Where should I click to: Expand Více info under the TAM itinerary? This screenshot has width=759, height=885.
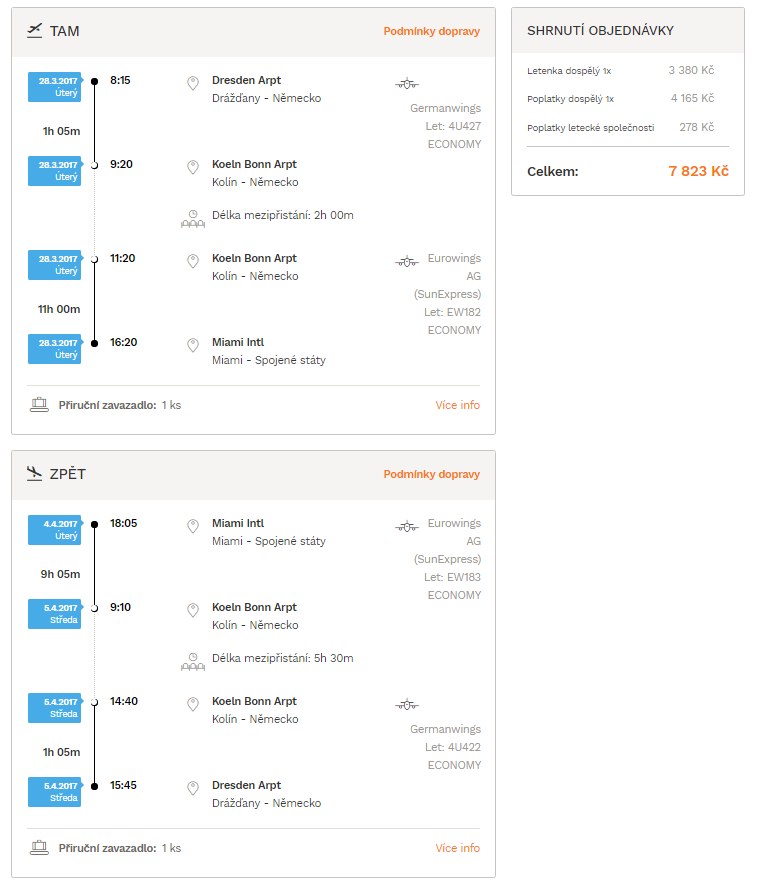[458, 405]
